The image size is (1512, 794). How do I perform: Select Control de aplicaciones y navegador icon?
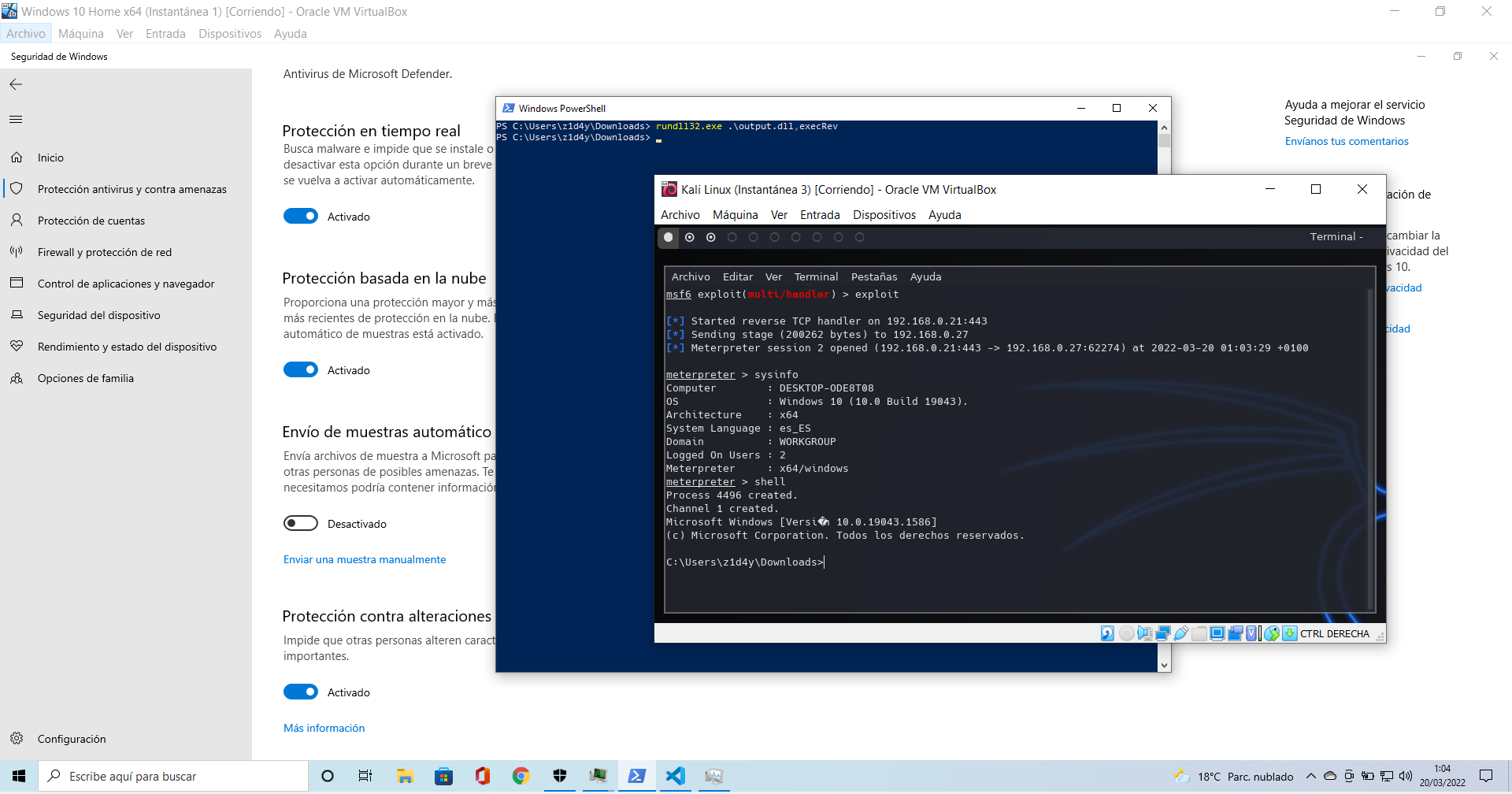pos(17,284)
